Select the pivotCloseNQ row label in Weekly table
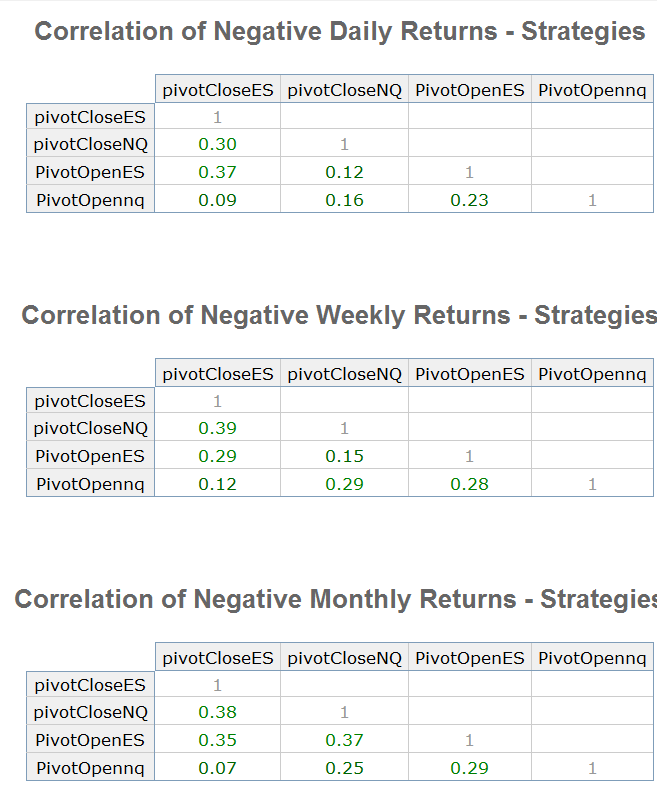The height and width of the screenshot is (793, 657). point(90,429)
